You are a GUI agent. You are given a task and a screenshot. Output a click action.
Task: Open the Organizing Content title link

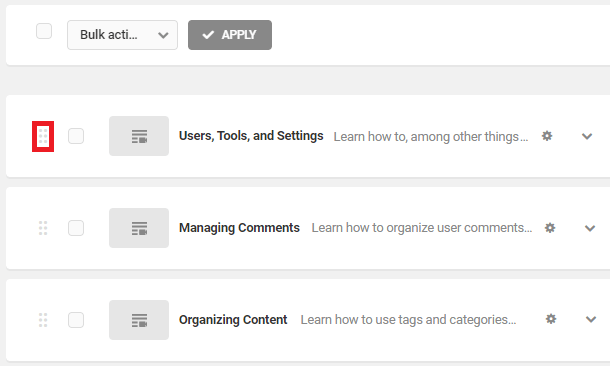[233, 319]
